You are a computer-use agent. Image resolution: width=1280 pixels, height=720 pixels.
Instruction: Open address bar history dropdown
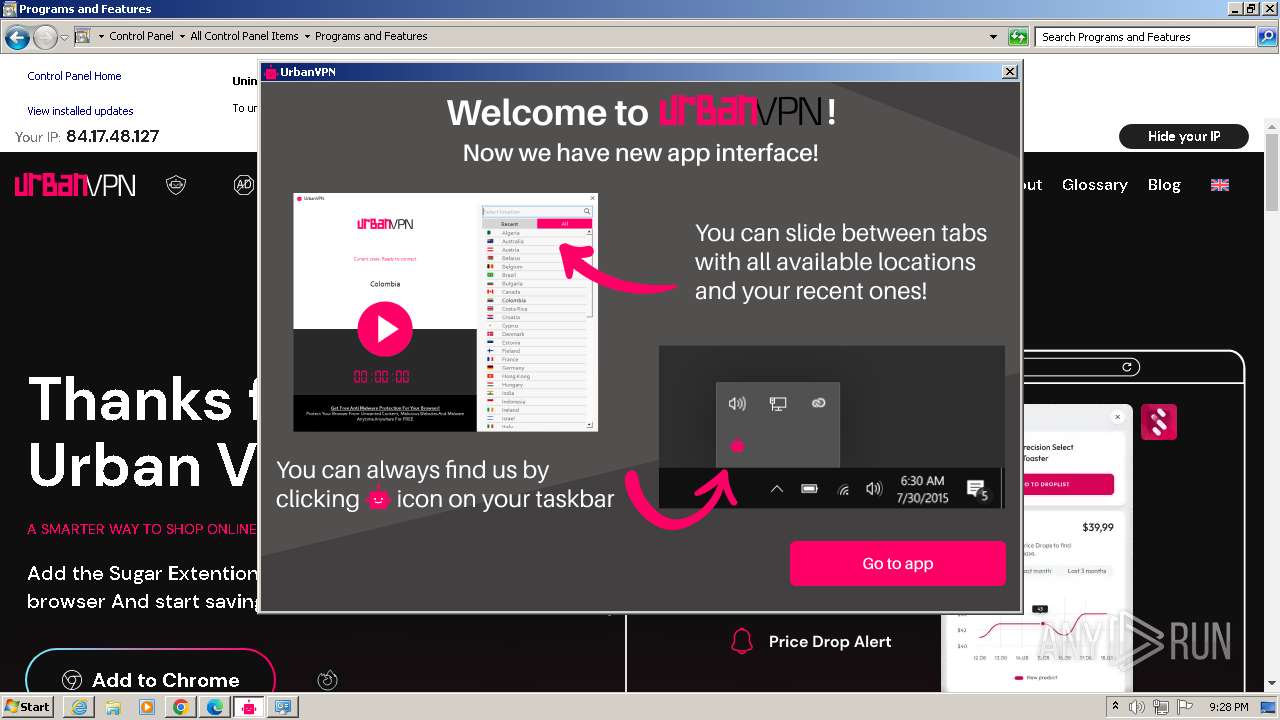[x=993, y=37]
